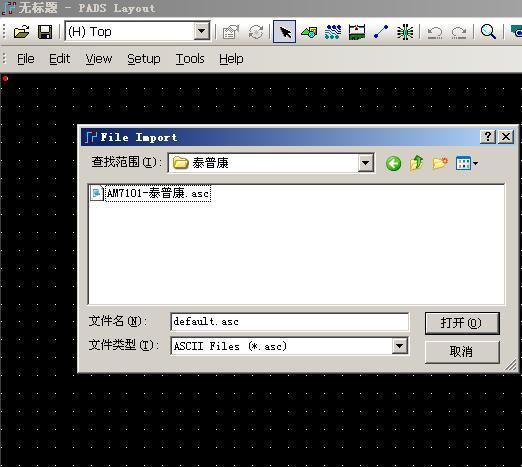Create a new folder in dialog

coord(440,163)
